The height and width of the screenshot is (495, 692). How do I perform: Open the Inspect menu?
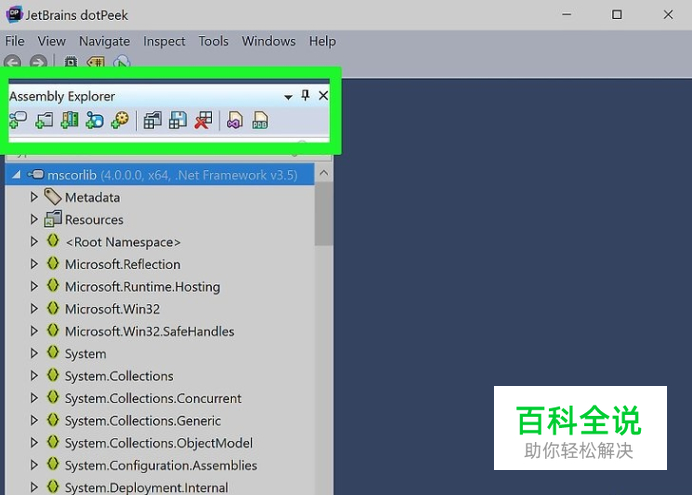(x=164, y=41)
